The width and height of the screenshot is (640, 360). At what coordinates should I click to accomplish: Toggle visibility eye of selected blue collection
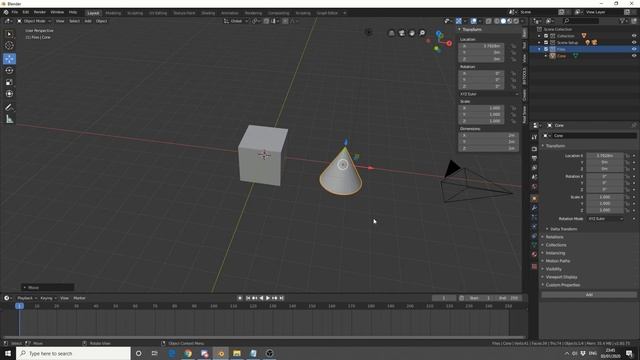click(x=634, y=49)
